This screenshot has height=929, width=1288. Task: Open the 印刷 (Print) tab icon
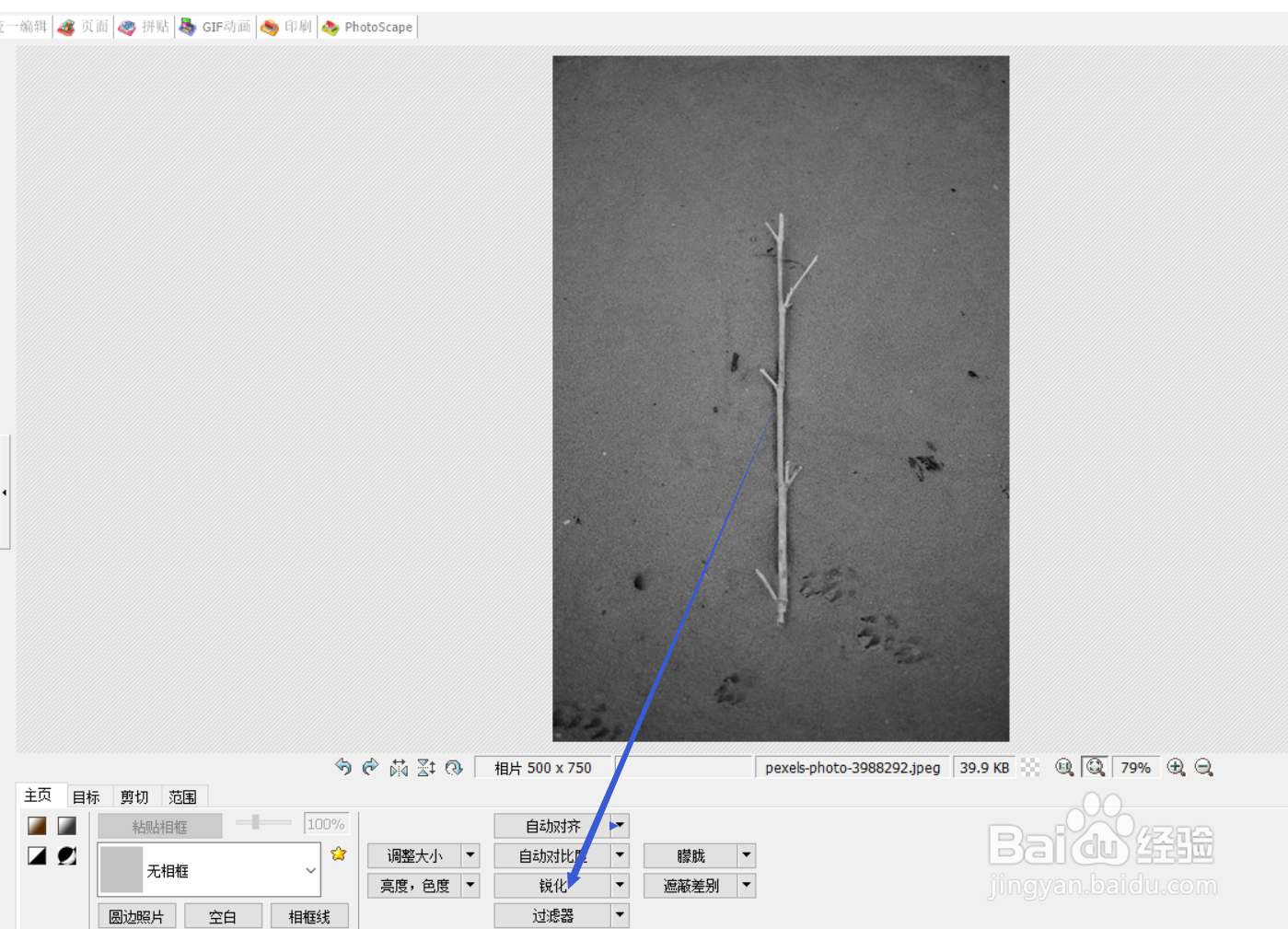point(270,28)
